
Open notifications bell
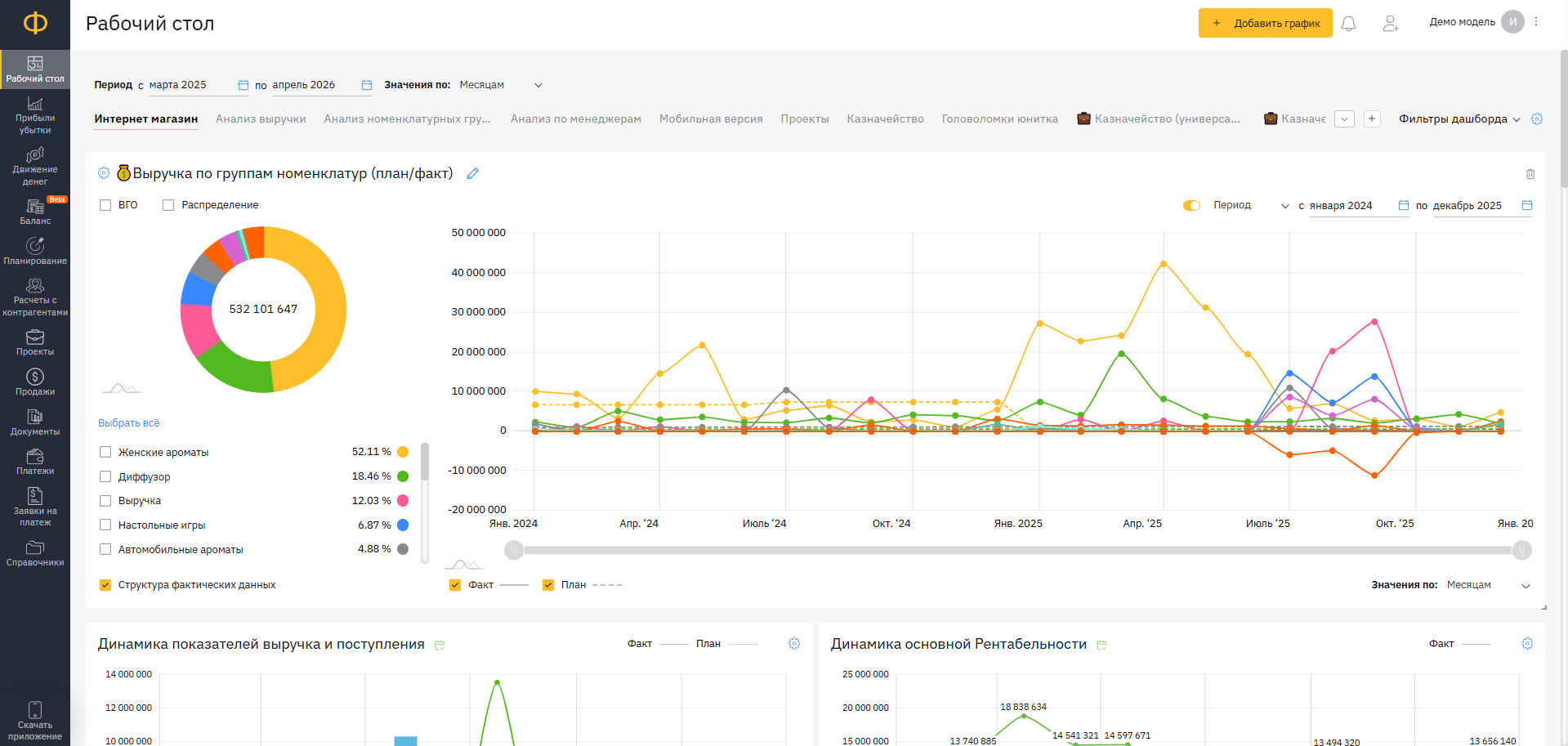[1349, 24]
